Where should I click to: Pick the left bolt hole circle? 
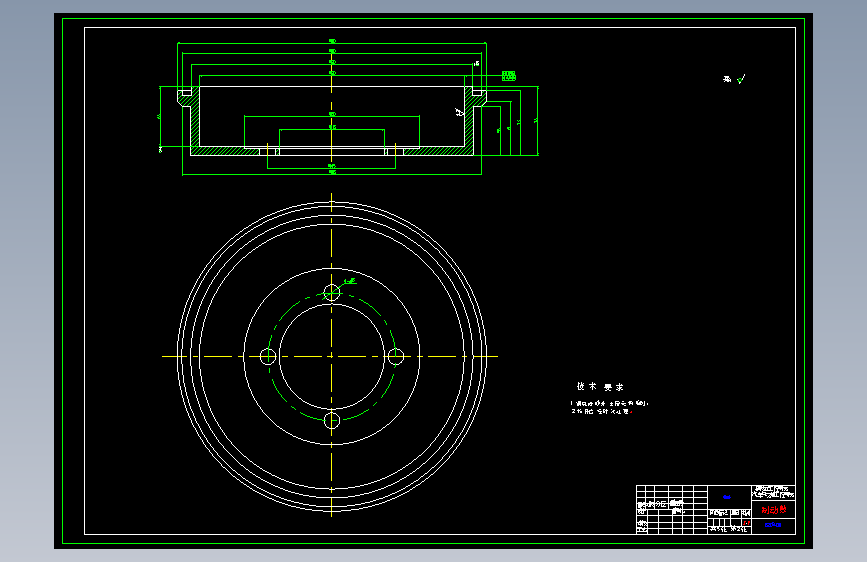coord(268,356)
